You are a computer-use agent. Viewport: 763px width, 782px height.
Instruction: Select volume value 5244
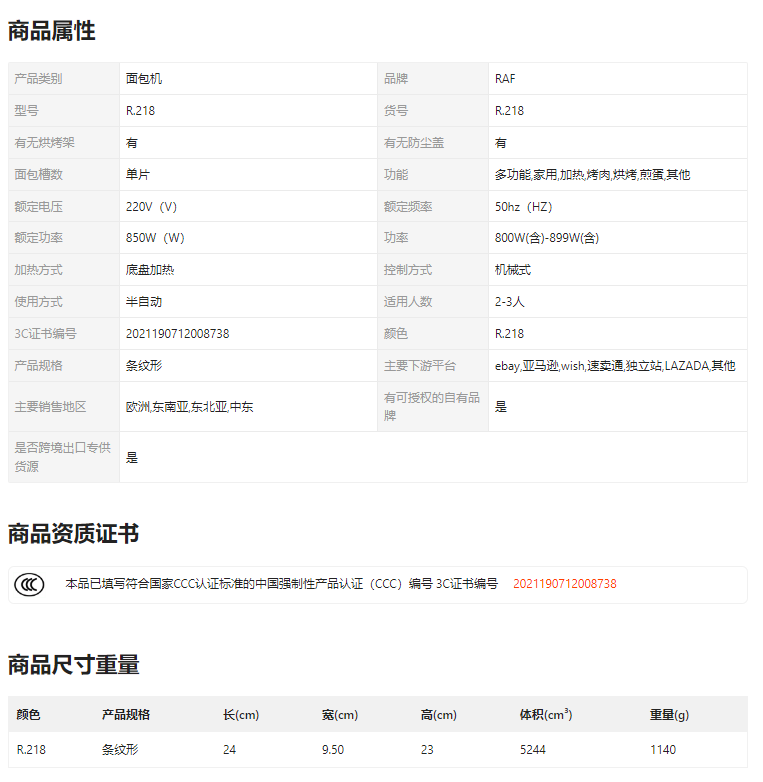[x=533, y=750]
